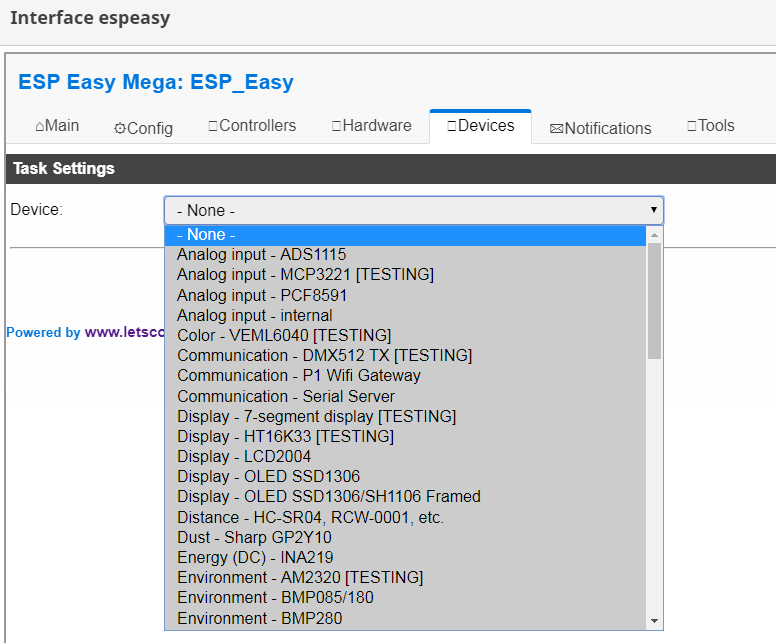This screenshot has height=643, width=776.
Task: Select Display - OLED SSD1306 option
Action: coord(405,477)
